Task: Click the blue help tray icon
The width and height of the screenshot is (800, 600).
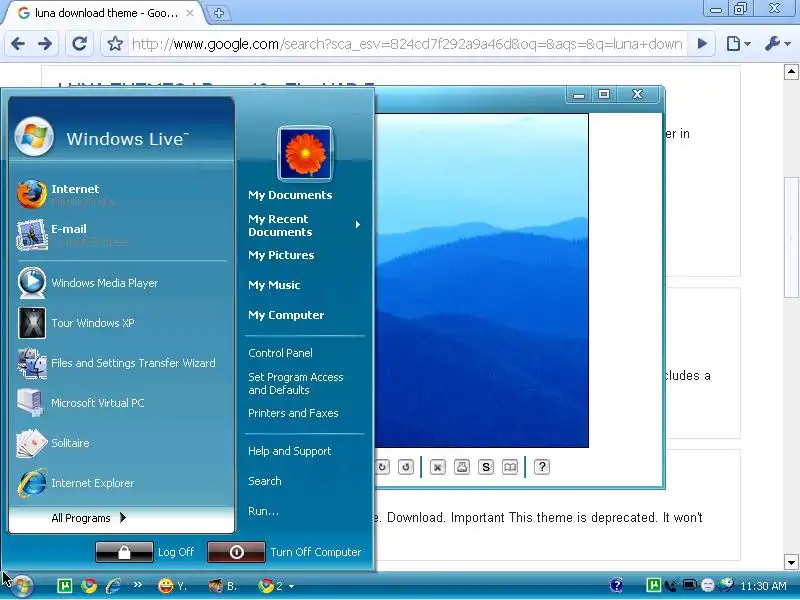Action: point(616,585)
